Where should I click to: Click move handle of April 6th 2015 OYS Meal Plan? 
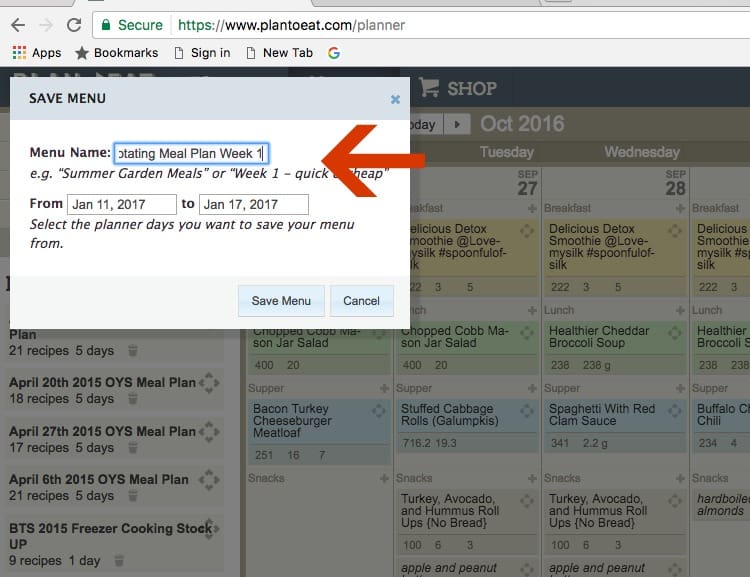click(x=209, y=479)
